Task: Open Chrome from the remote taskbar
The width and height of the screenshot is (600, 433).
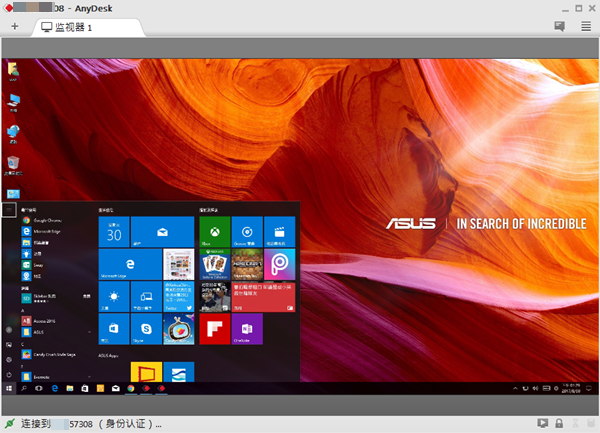Action: click(x=131, y=388)
